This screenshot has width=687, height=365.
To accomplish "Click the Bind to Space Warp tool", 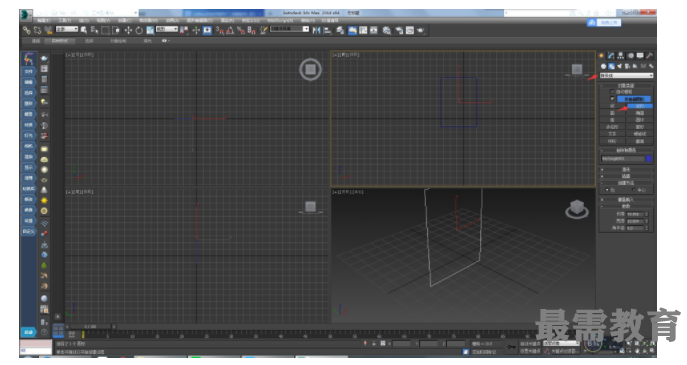I will pyautogui.click(x=48, y=30).
